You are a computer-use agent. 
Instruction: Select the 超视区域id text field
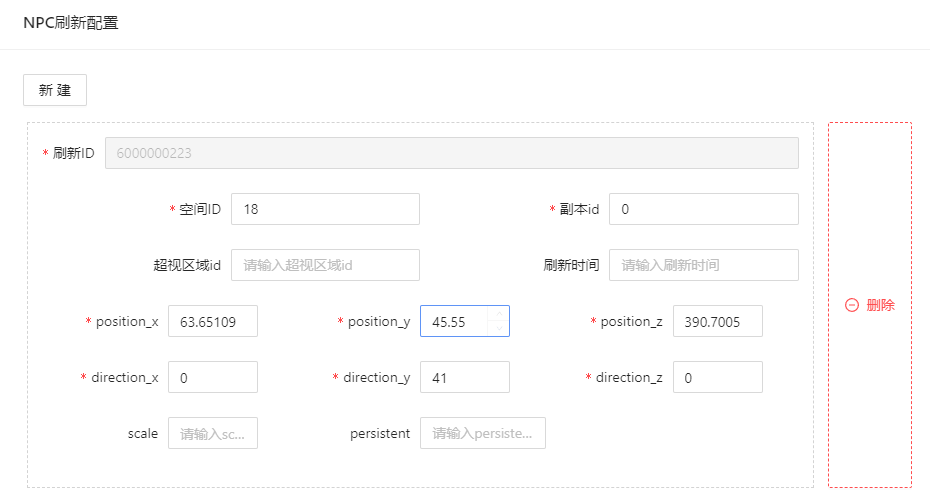(325, 265)
